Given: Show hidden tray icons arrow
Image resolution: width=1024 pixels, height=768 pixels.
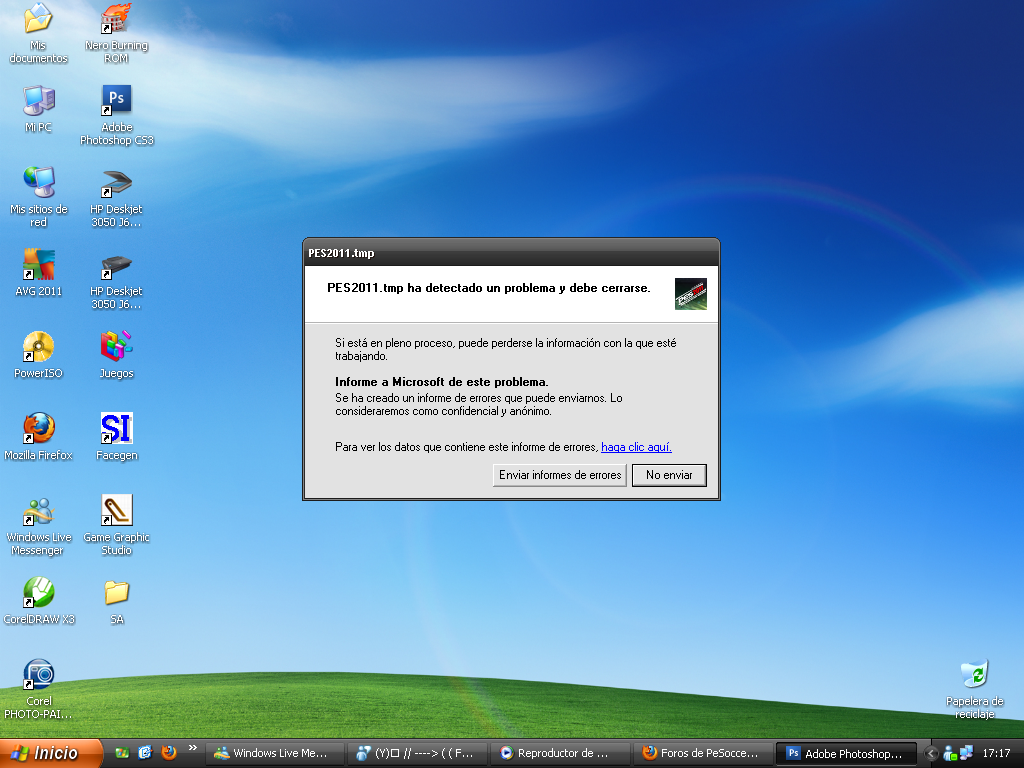Looking at the screenshot, I should pos(932,753).
